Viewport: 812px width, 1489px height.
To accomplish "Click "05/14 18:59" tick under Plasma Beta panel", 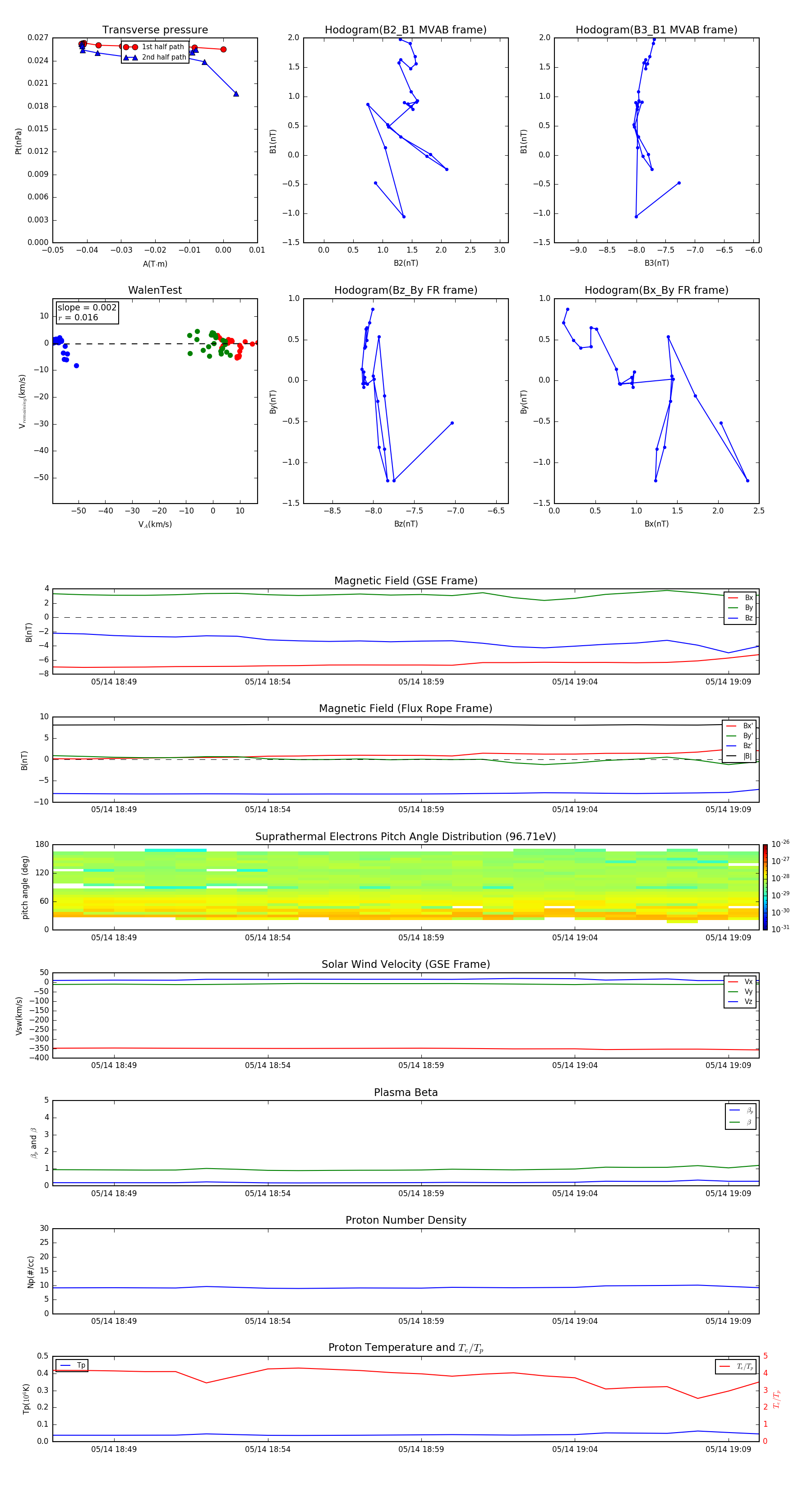I will [421, 1193].
